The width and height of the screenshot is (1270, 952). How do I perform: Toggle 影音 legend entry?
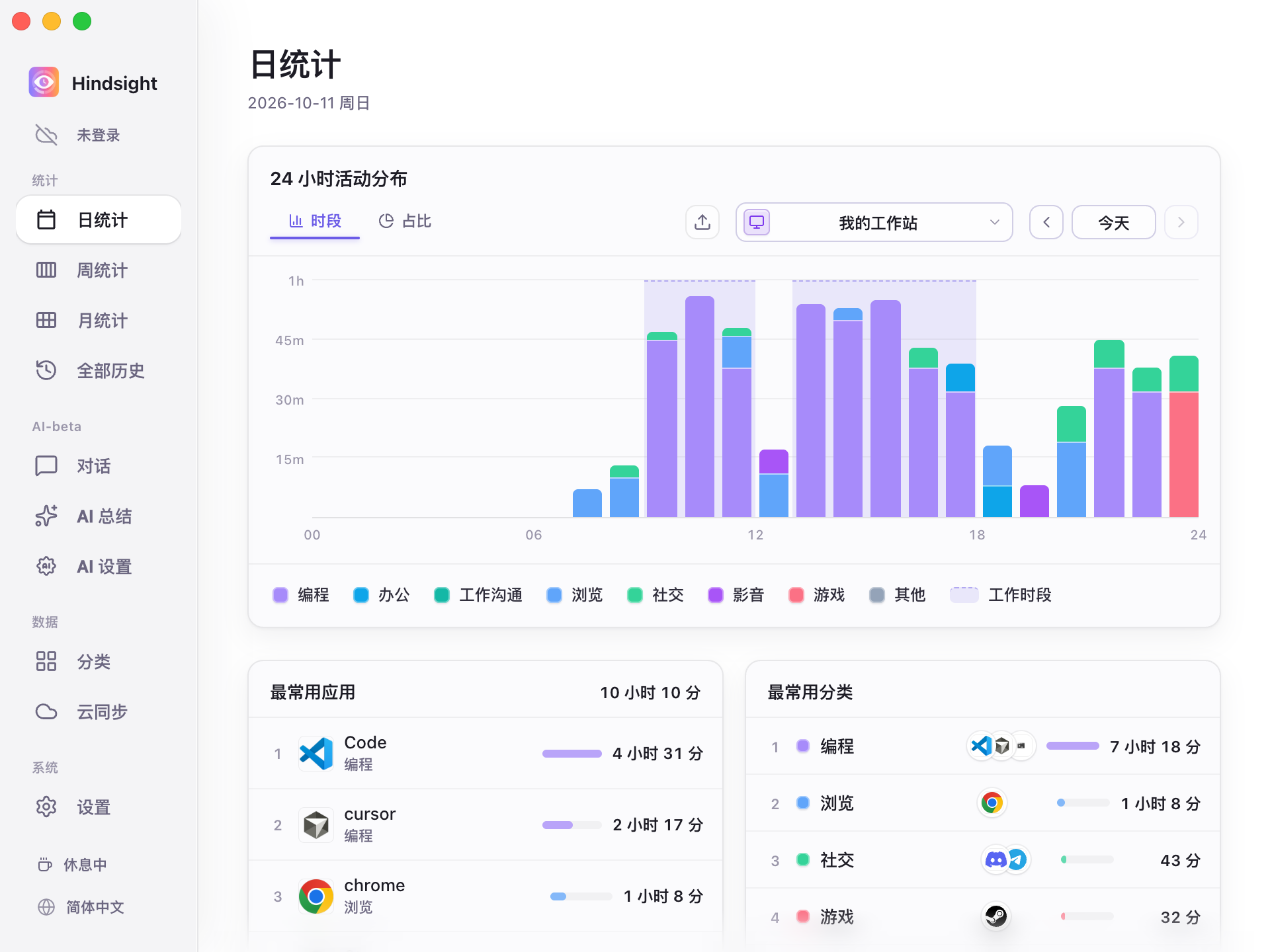[736, 595]
